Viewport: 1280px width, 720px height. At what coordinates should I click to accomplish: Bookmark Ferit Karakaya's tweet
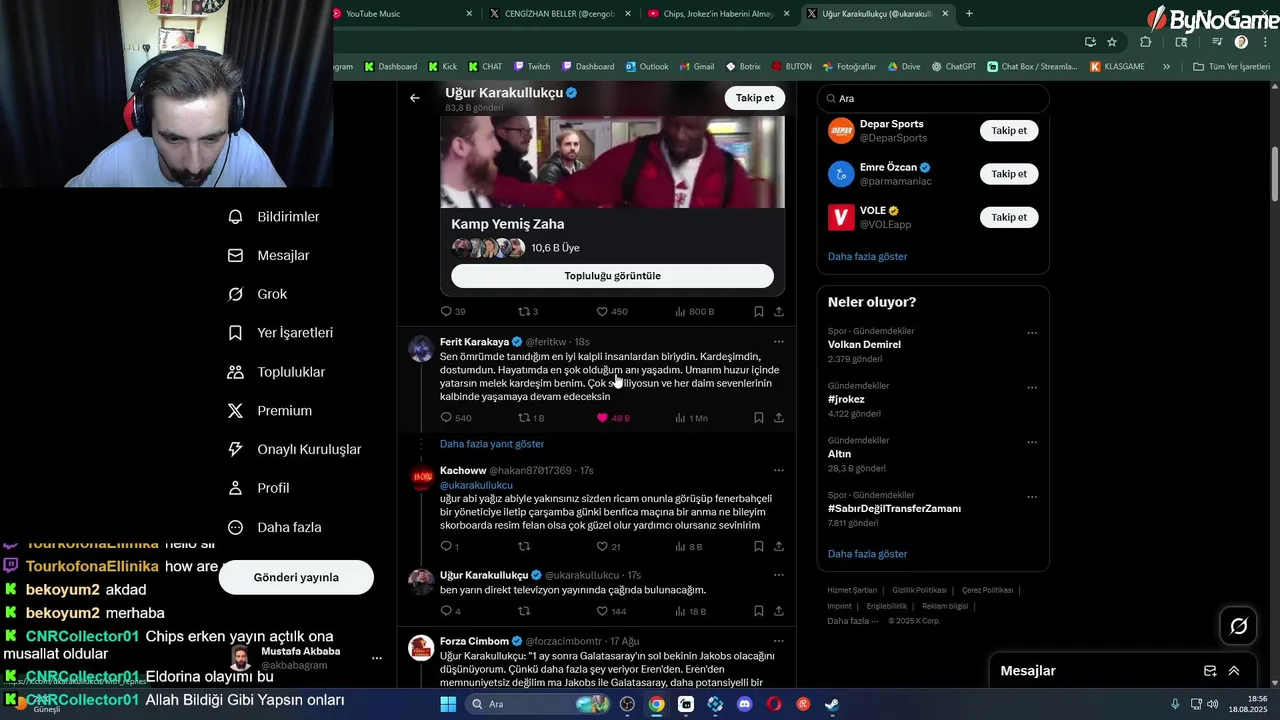pos(759,418)
